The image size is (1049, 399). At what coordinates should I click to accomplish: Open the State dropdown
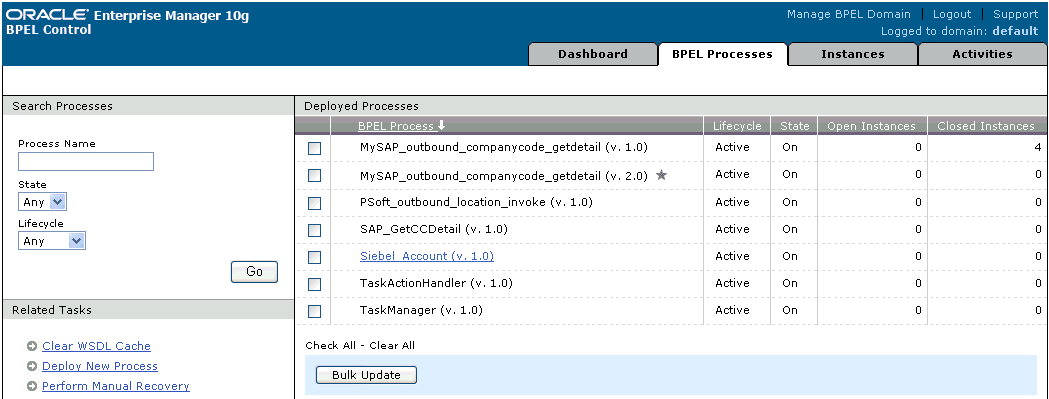pyautogui.click(x=42, y=202)
